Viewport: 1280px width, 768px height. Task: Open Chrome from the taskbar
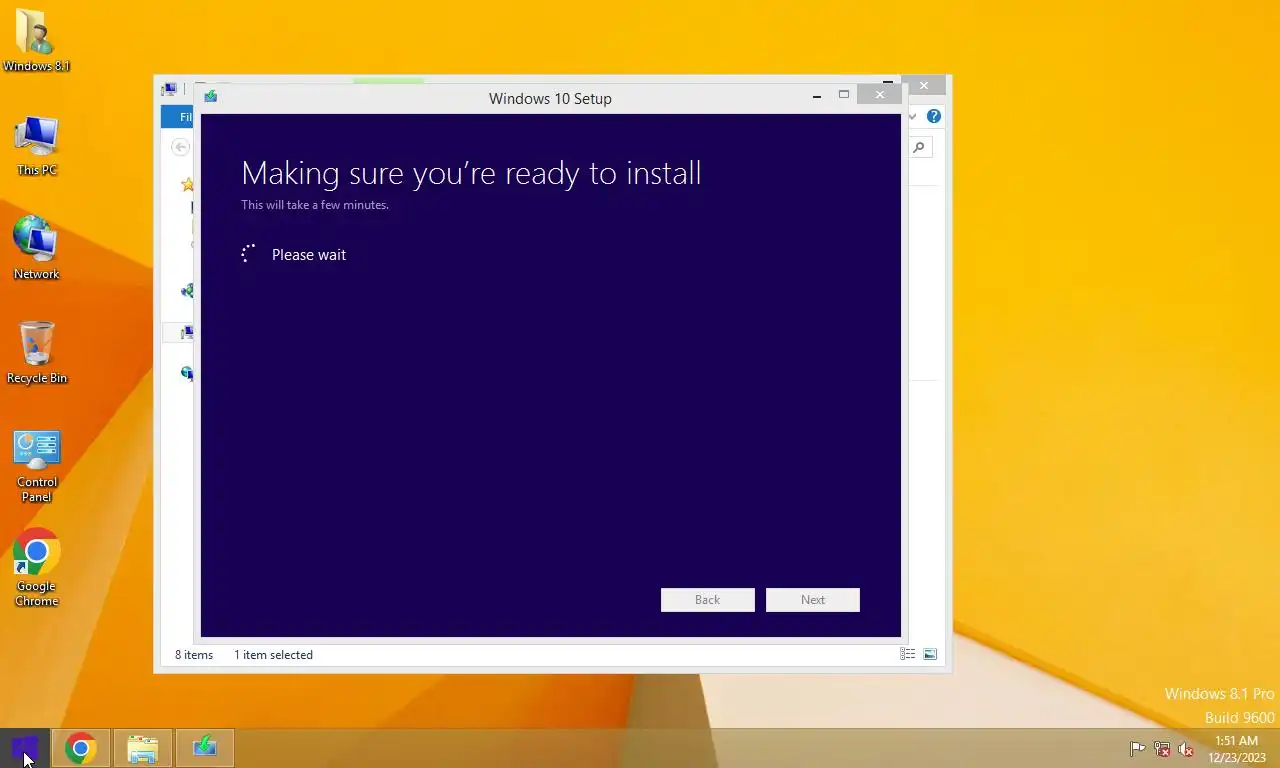(81, 748)
